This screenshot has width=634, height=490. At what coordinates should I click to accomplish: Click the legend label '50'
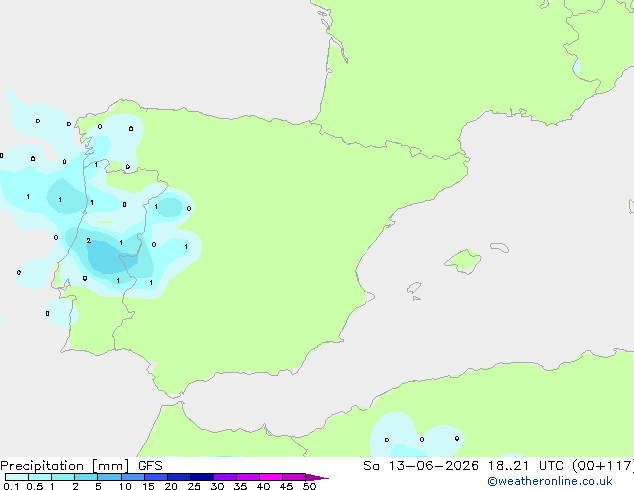point(309,486)
